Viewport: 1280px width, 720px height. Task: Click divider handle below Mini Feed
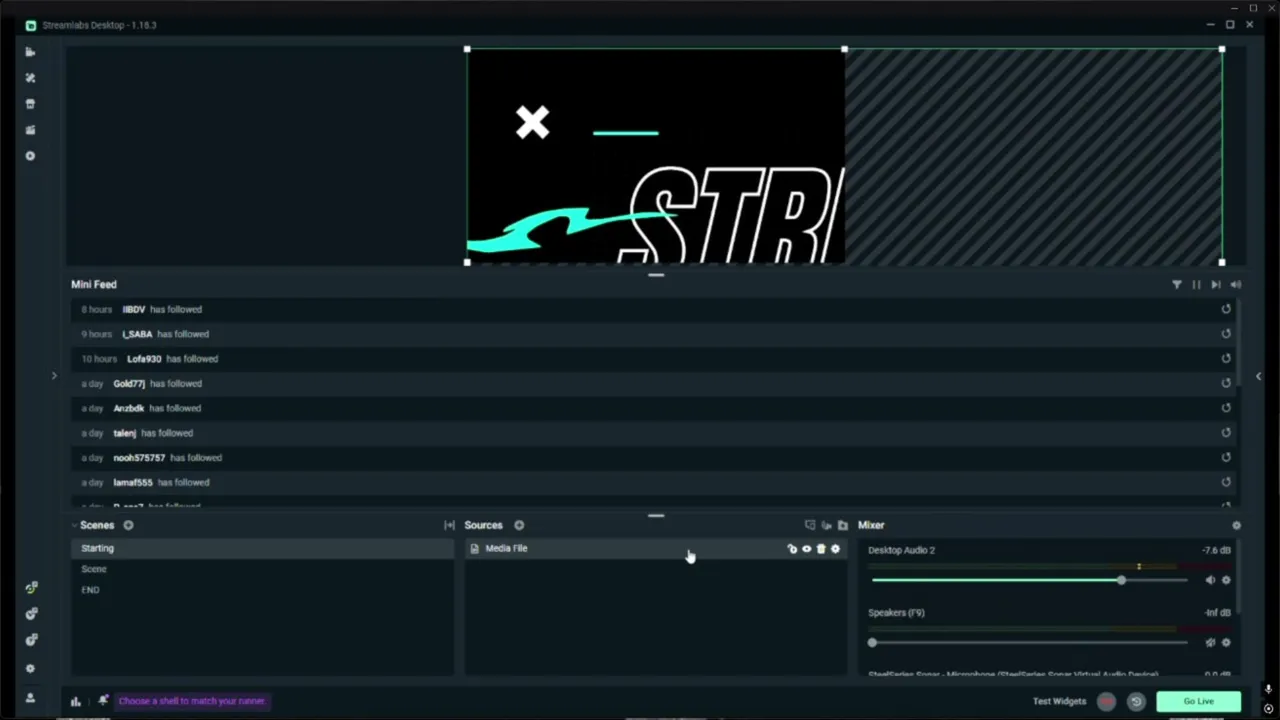pyautogui.click(x=656, y=516)
